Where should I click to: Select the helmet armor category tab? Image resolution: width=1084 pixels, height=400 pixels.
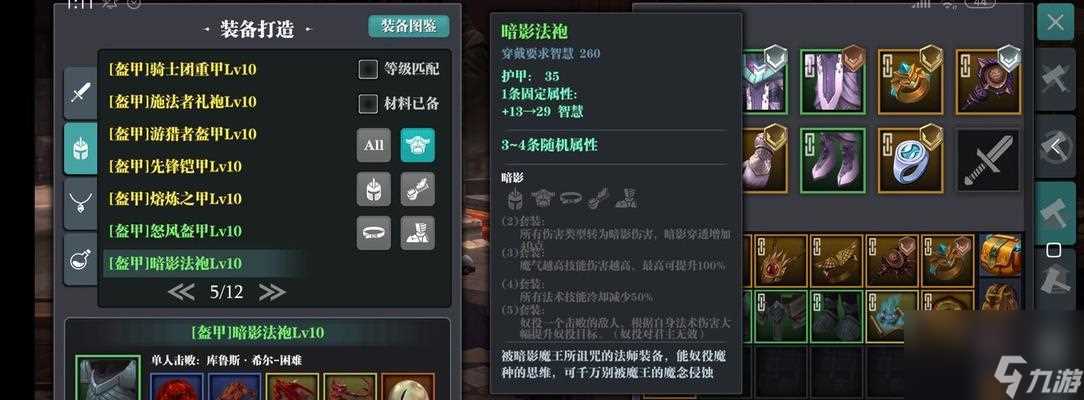pos(80,148)
